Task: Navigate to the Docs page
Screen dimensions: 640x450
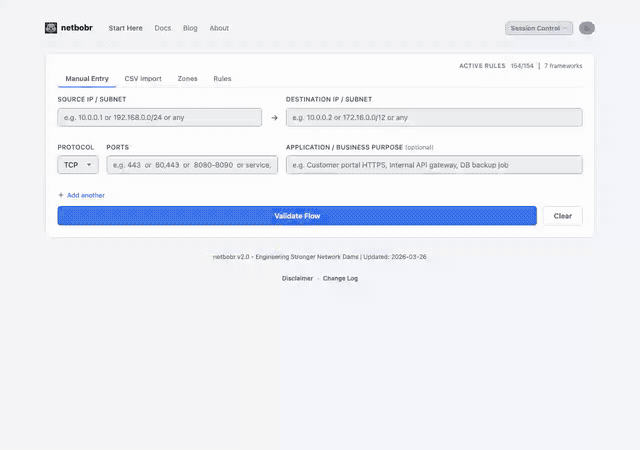Action: pyautogui.click(x=163, y=28)
